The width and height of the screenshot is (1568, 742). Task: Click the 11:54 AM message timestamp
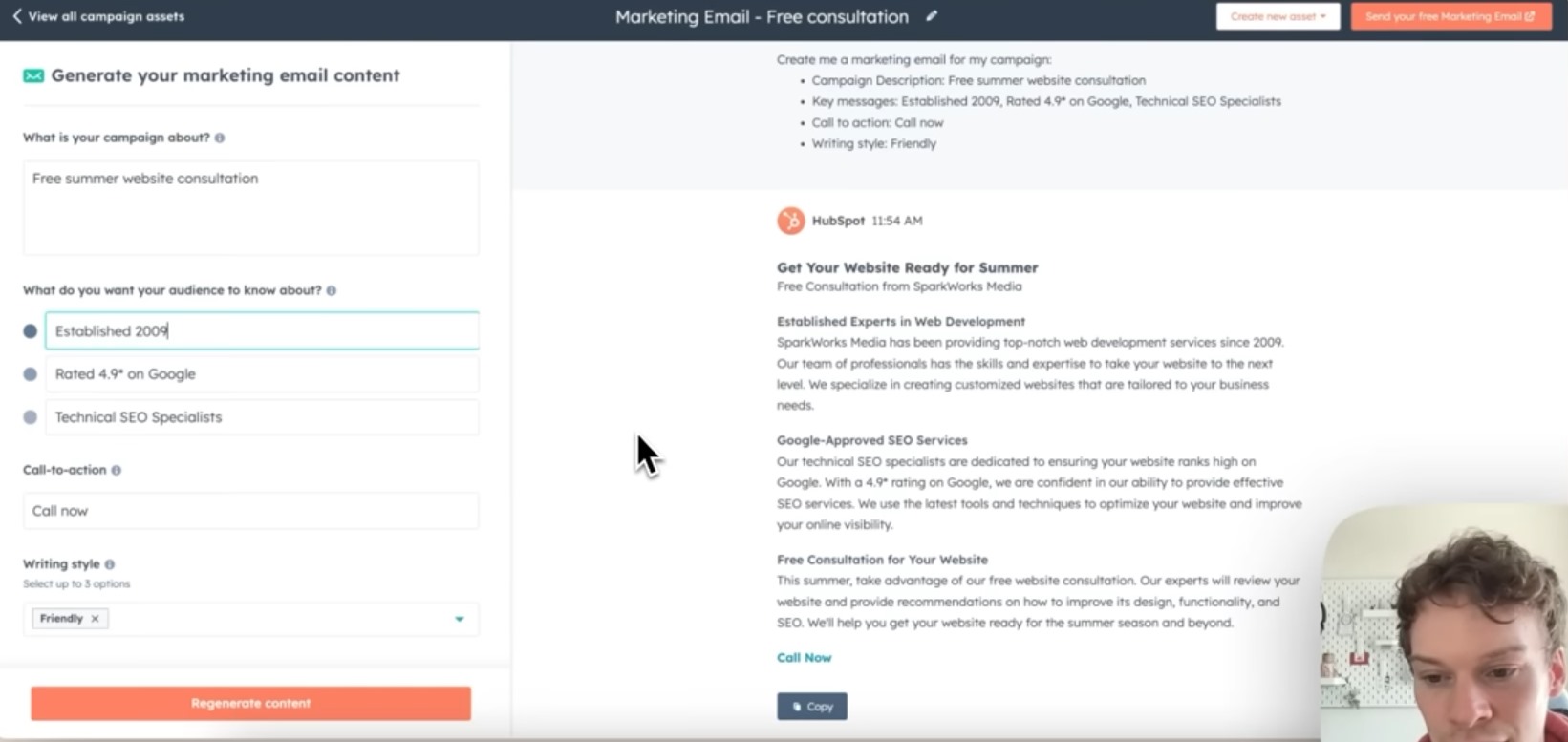pos(897,221)
